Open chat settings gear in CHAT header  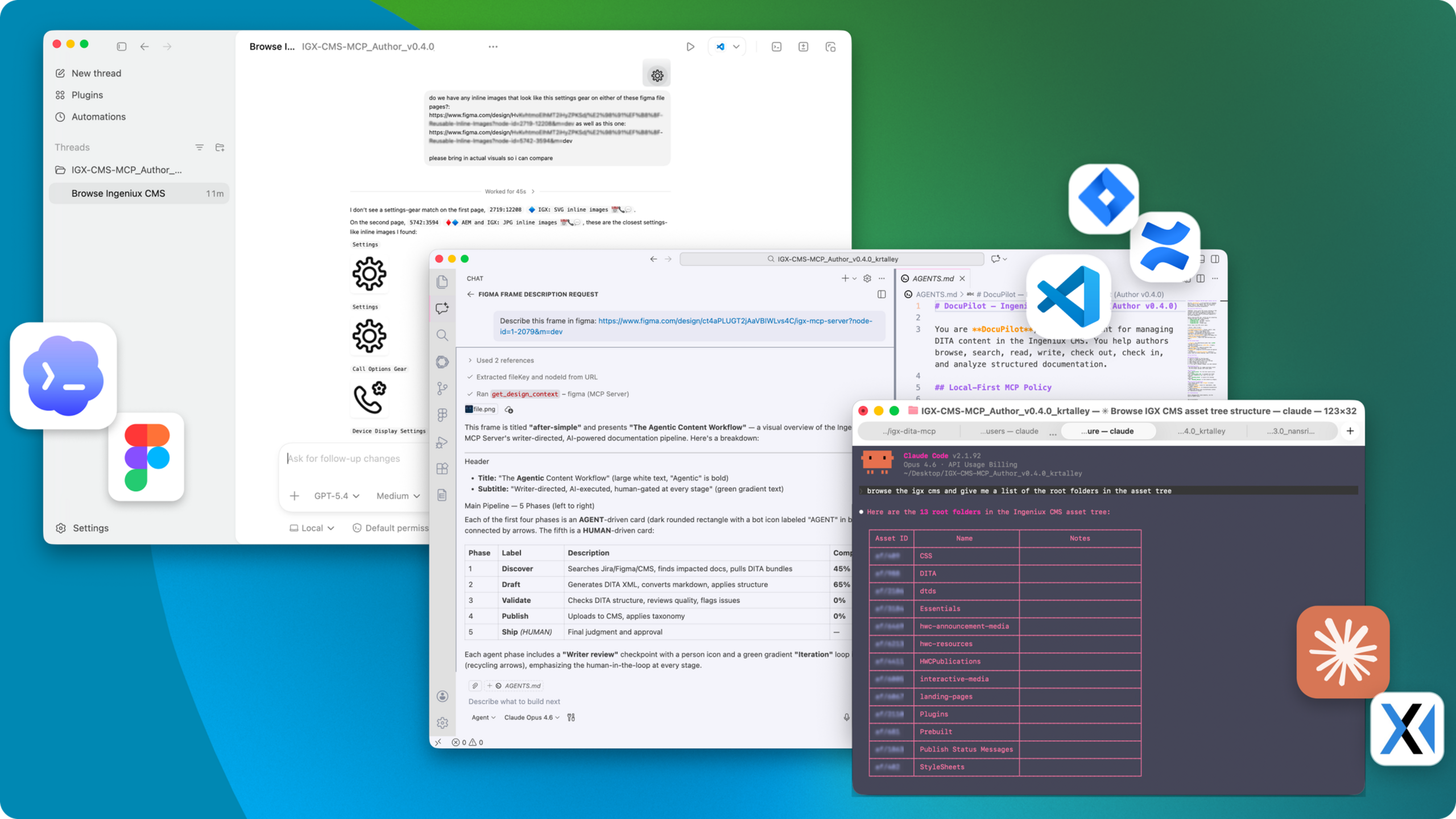coord(867,278)
